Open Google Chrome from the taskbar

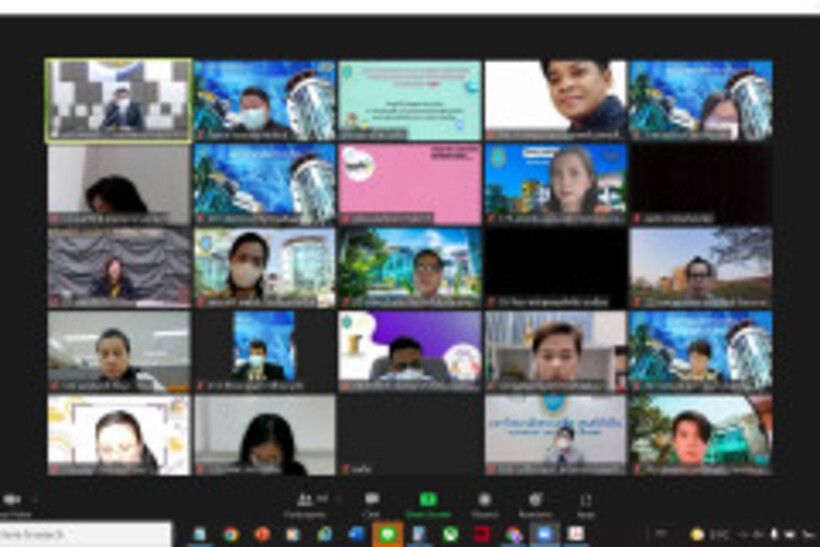[x=231, y=534]
